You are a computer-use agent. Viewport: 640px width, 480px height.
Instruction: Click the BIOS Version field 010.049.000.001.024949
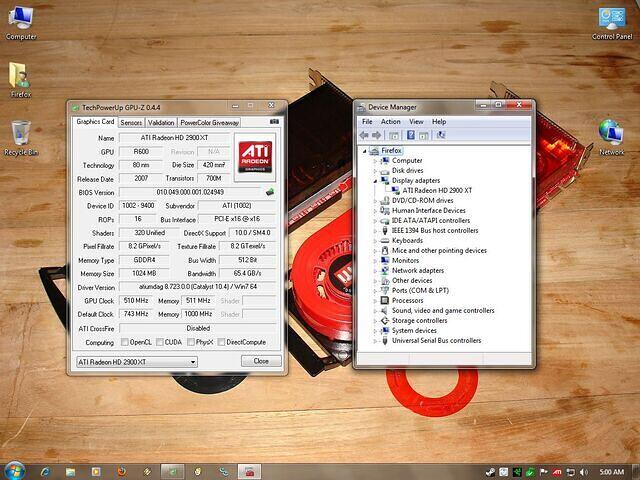pos(190,192)
